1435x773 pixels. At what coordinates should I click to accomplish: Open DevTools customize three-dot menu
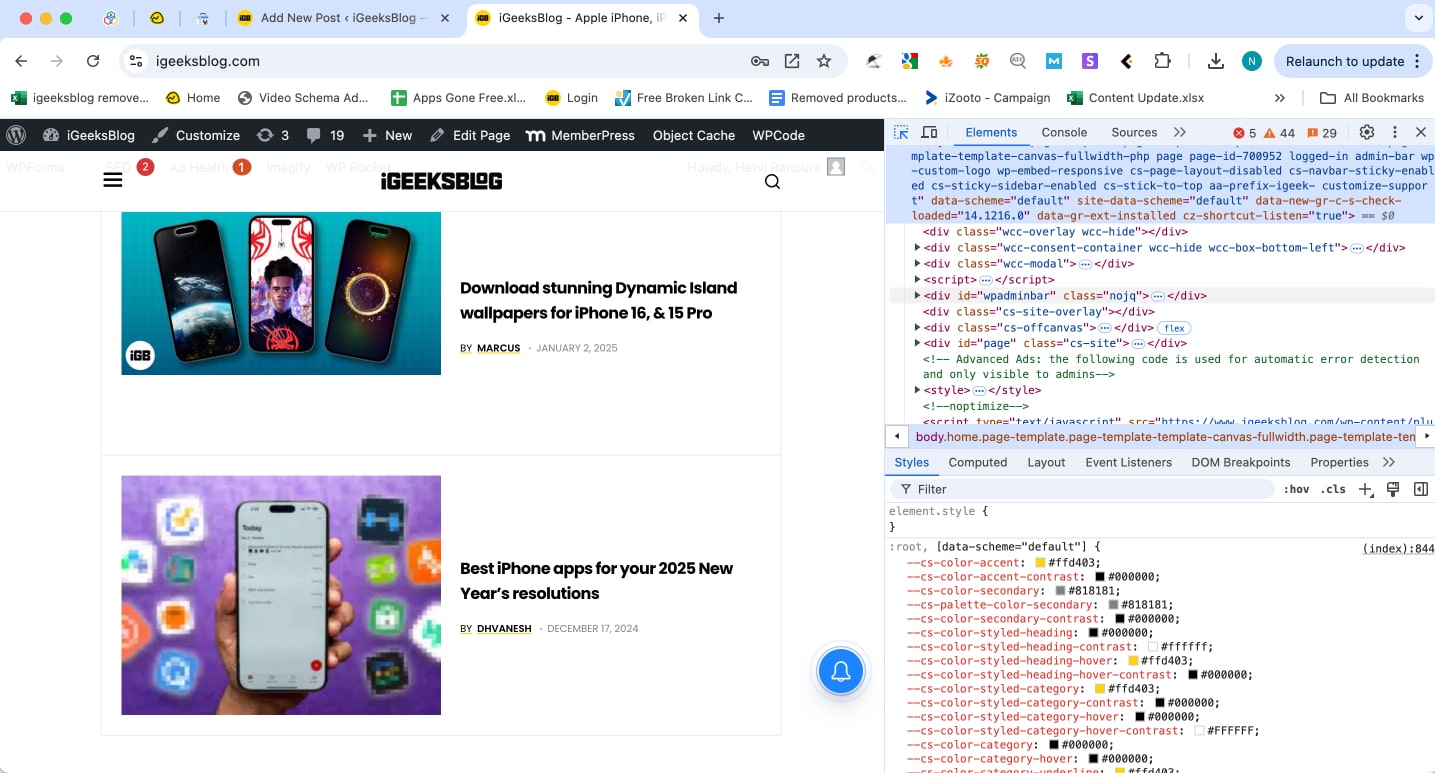[x=1394, y=132]
